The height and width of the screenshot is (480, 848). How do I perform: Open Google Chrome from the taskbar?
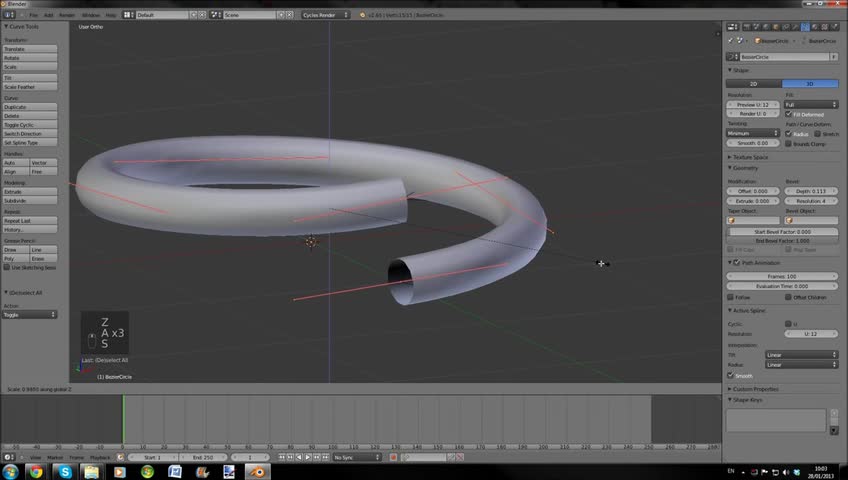pos(36,472)
